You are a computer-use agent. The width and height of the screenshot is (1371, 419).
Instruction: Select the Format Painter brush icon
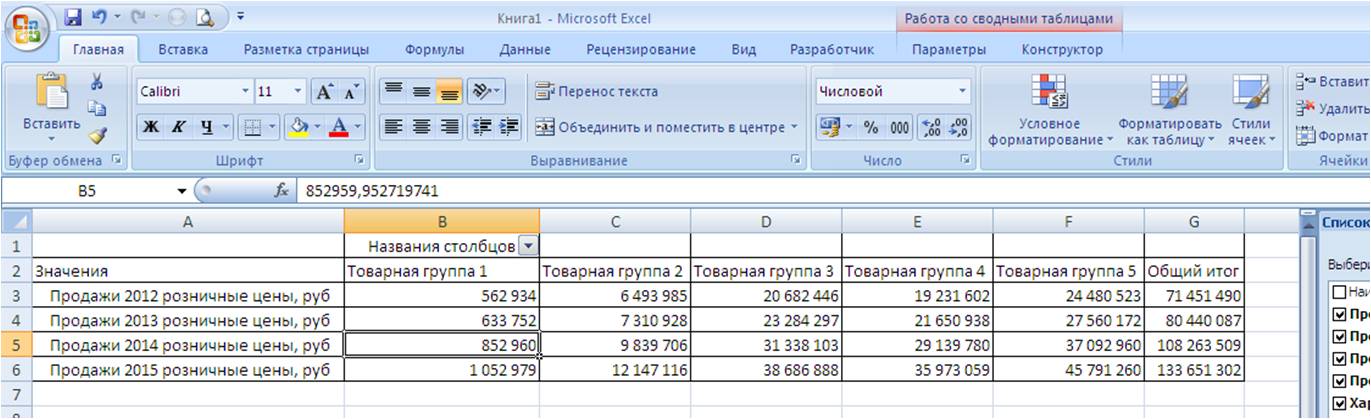click(97, 135)
